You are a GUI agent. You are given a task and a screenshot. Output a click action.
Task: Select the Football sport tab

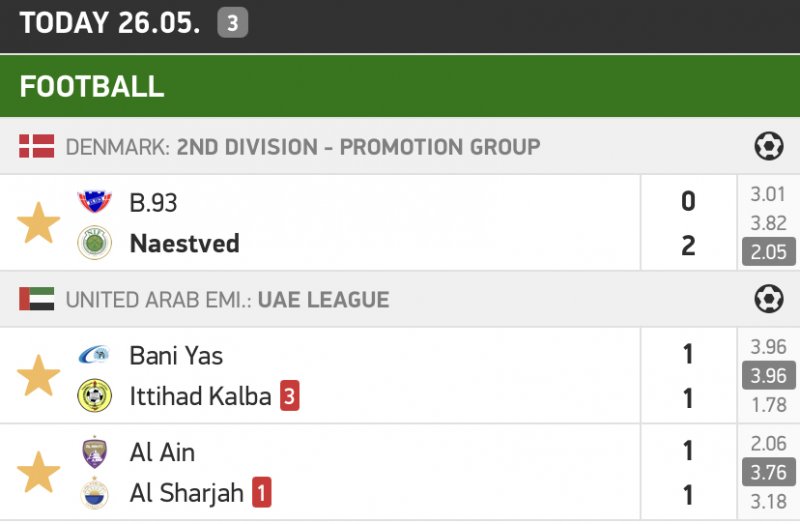tap(92, 86)
